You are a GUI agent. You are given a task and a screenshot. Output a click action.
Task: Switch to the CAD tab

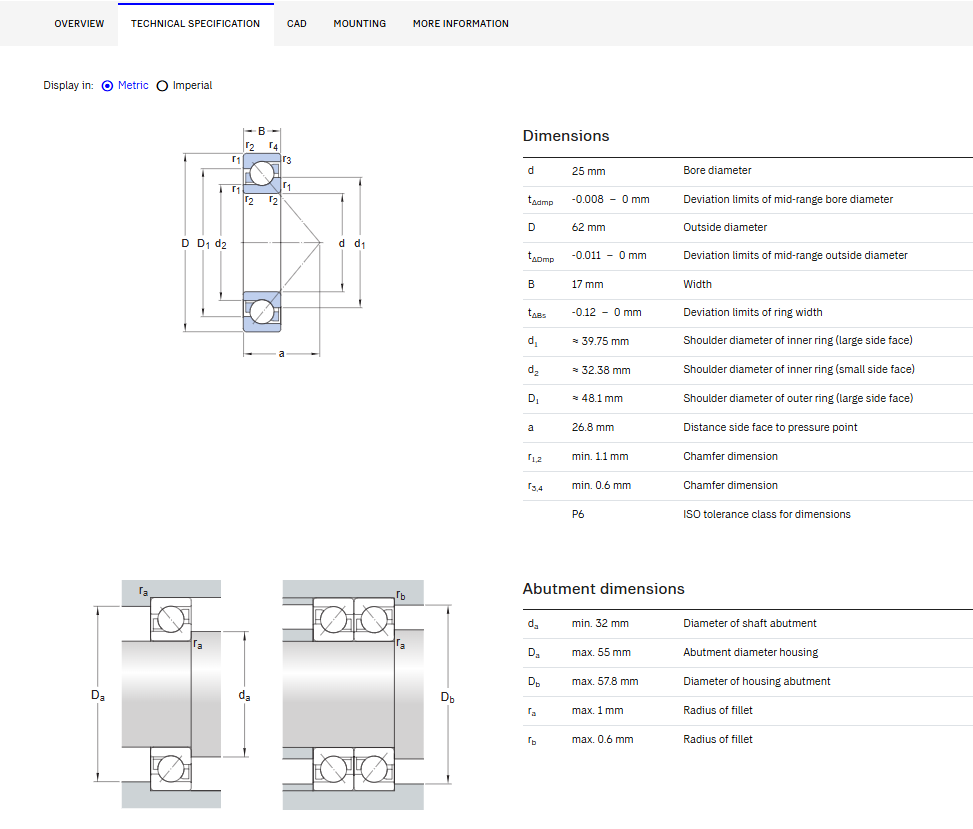click(297, 24)
